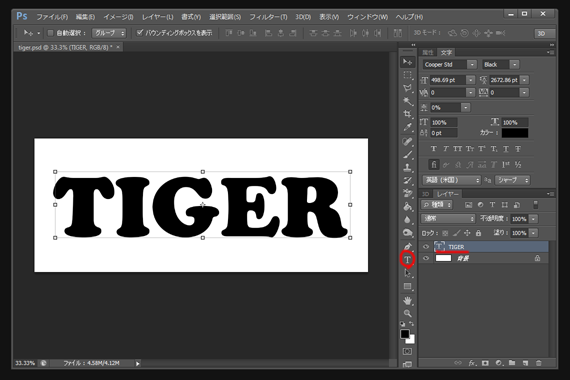This screenshot has width=570, height=380.
Task: Open the kerning dropdown
Action: coord(470,93)
